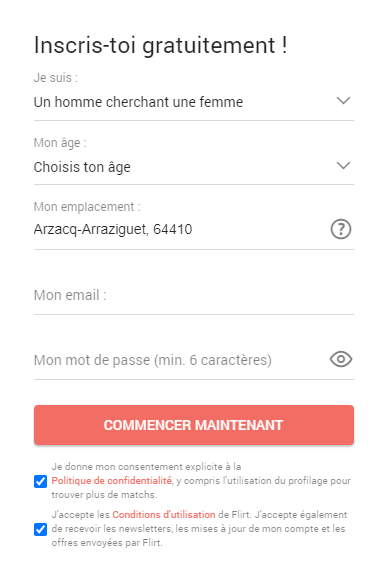Viewport: 387px width, 584px height.
Task: Expand age selector with its chevron arrow
Action: (x=343, y=165)
